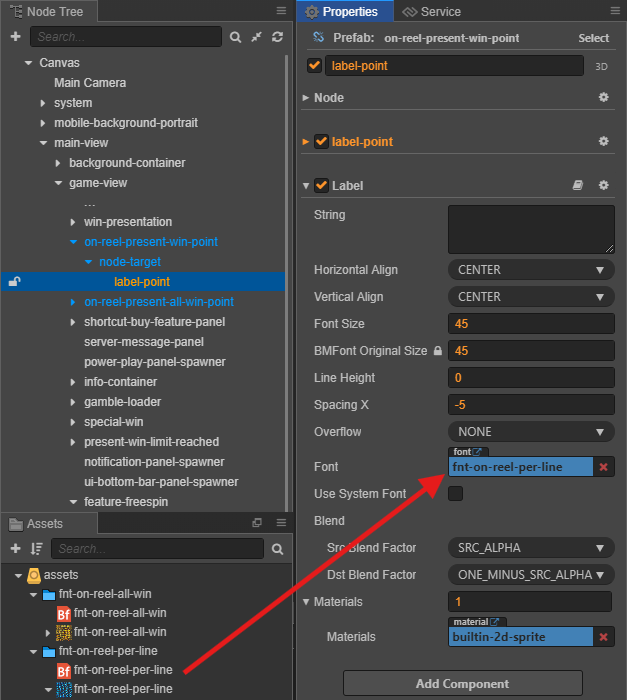Open the Overflow dropdown set to NONE
This screenshot has width=627, height=700.
pyautogui.click(x=531, y=432)
